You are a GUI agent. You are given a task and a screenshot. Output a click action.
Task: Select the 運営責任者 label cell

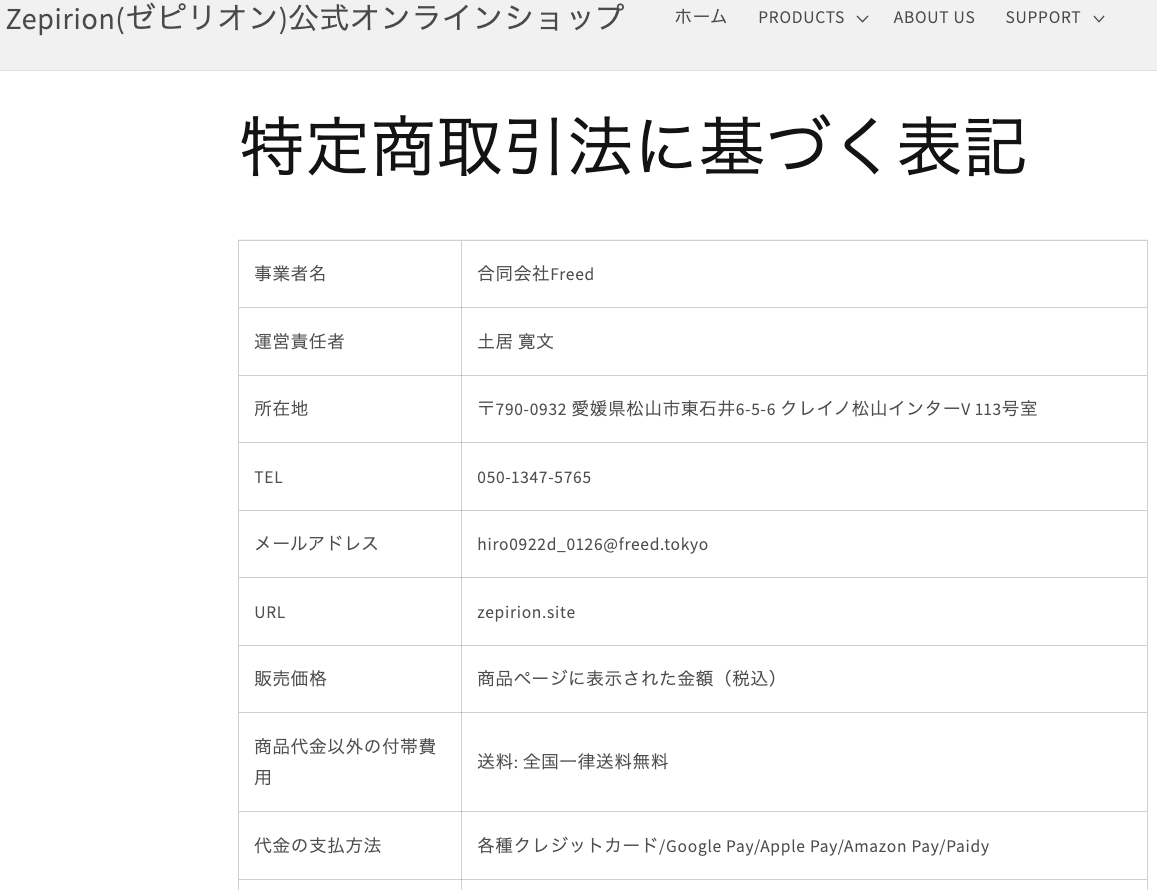(299, 341)
